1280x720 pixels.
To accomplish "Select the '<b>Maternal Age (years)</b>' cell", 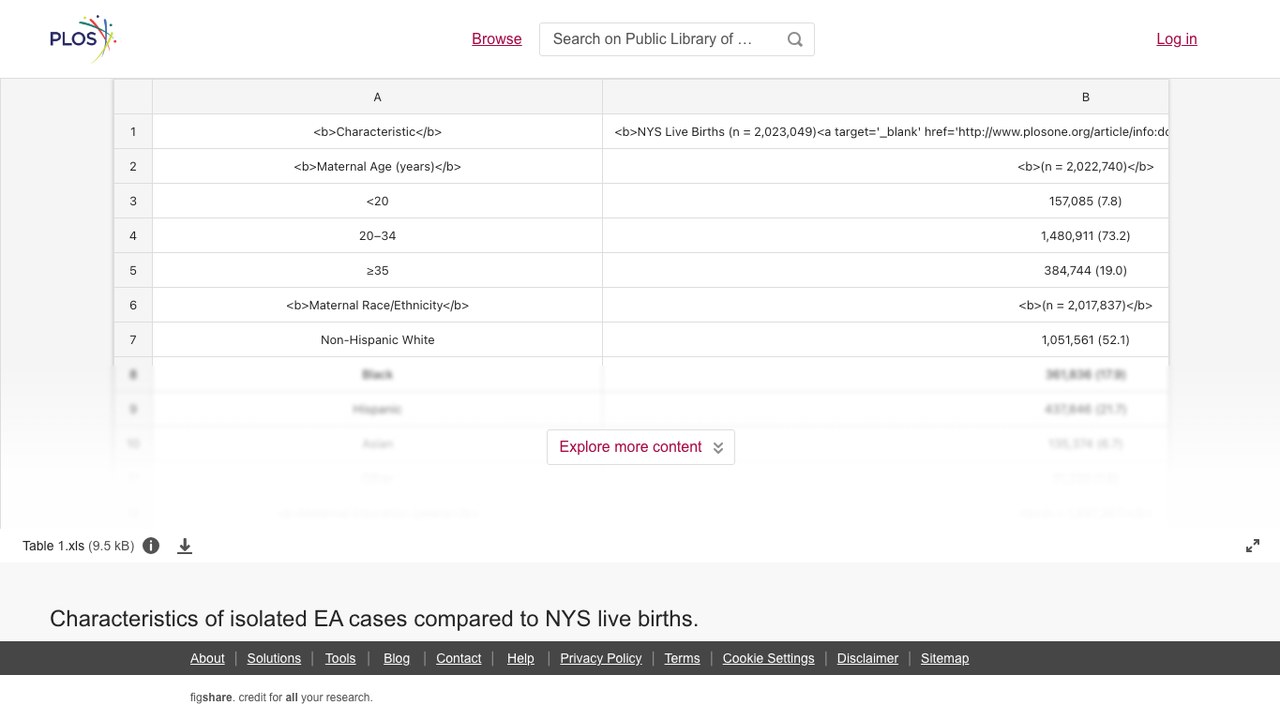I will point(377,167).
